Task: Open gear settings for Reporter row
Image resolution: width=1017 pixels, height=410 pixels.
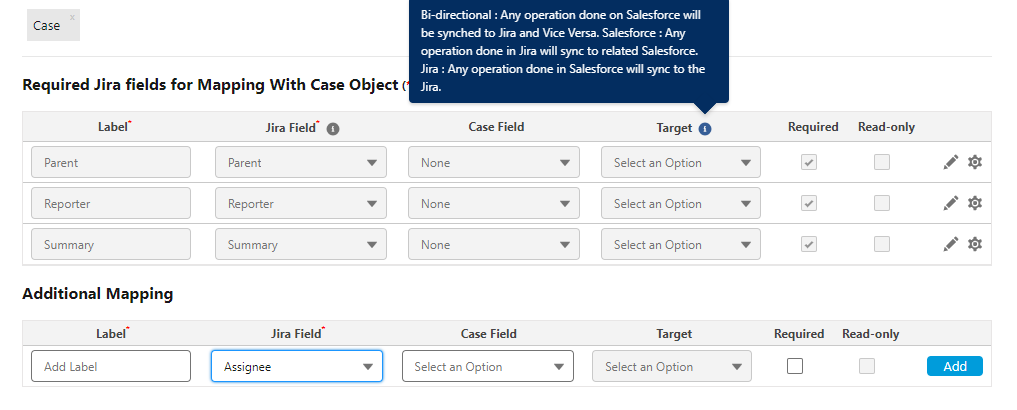Action: point(974,203)
